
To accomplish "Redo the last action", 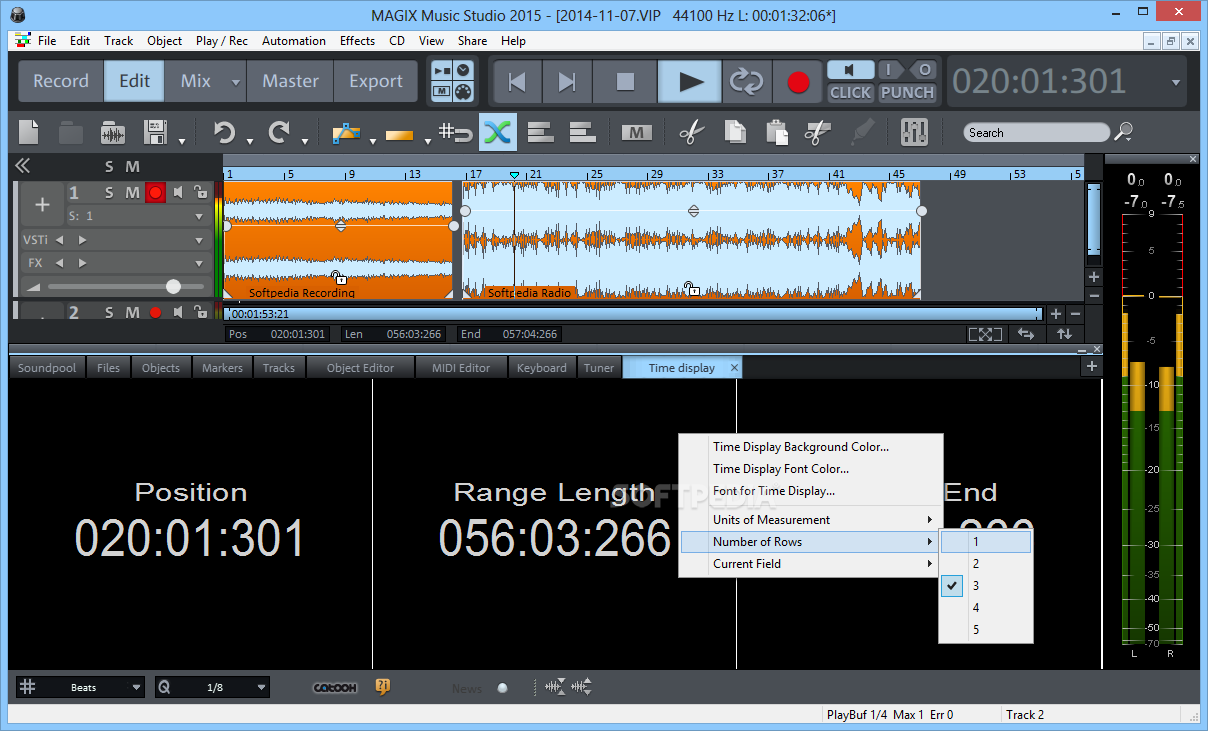I will click(279, 132).
